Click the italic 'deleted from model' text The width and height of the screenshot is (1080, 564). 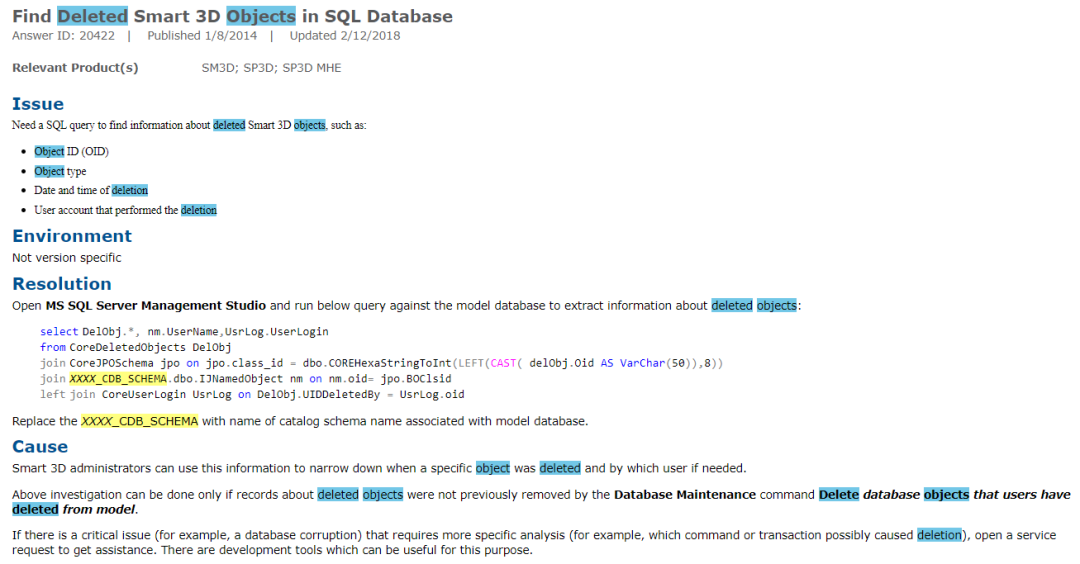point(74,510)
